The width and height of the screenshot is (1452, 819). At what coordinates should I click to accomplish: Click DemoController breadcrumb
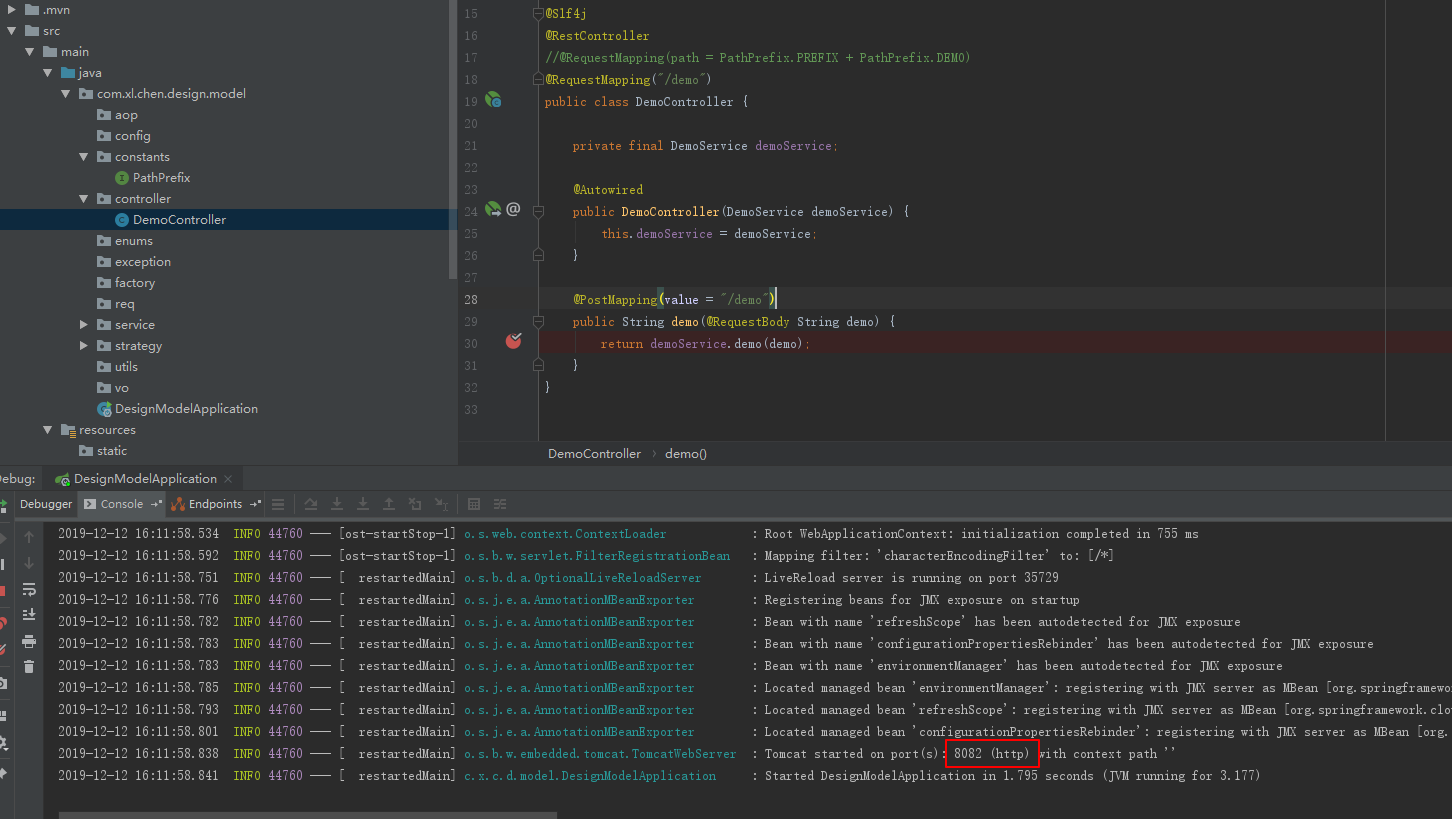click(594, 454)
